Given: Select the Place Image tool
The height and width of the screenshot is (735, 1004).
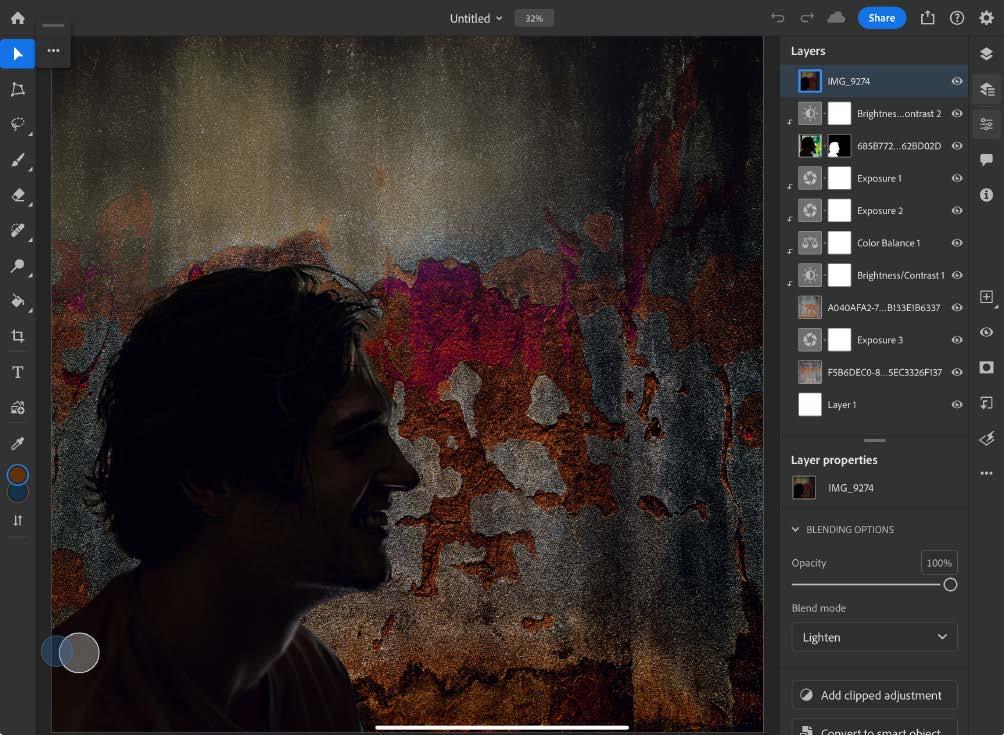Looking at the screenshot, I should click(x=17, y=407).
